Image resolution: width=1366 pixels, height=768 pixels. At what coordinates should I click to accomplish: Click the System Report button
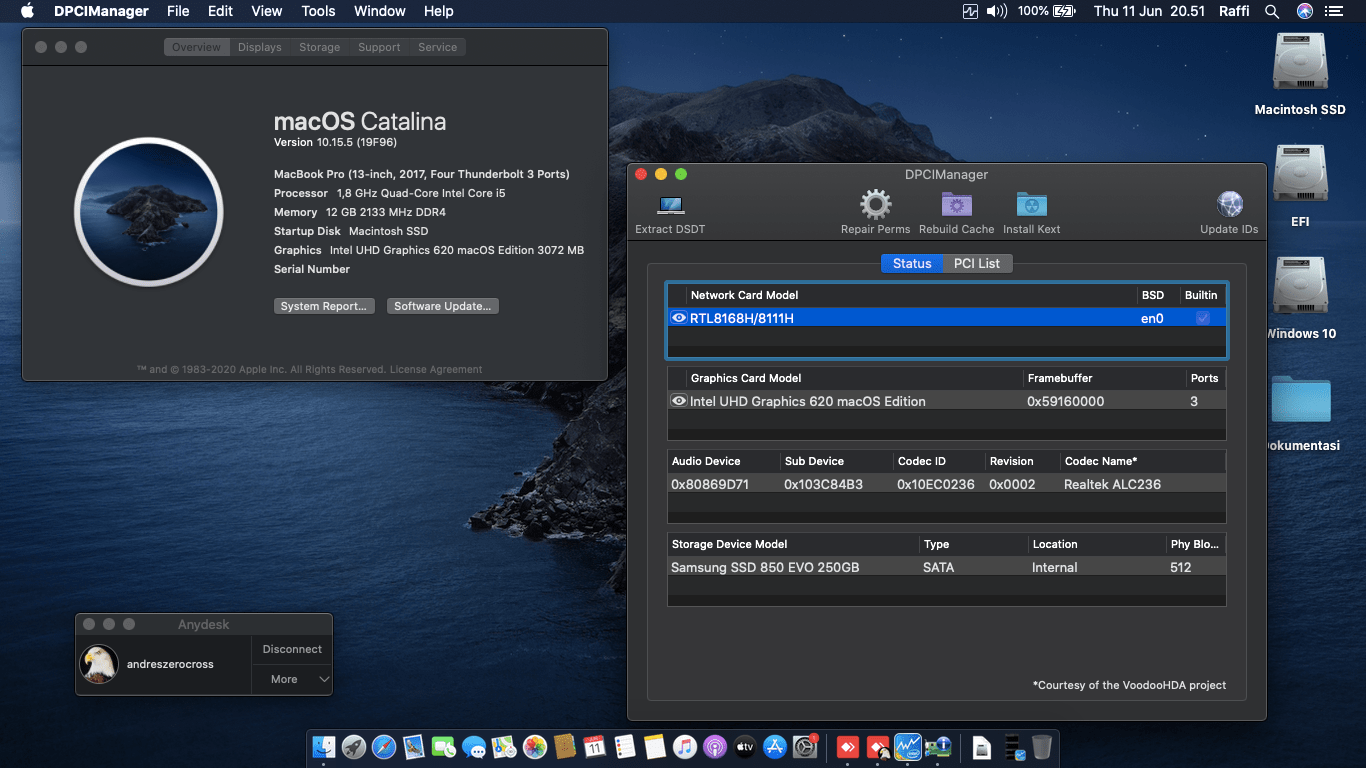(324, 306)
